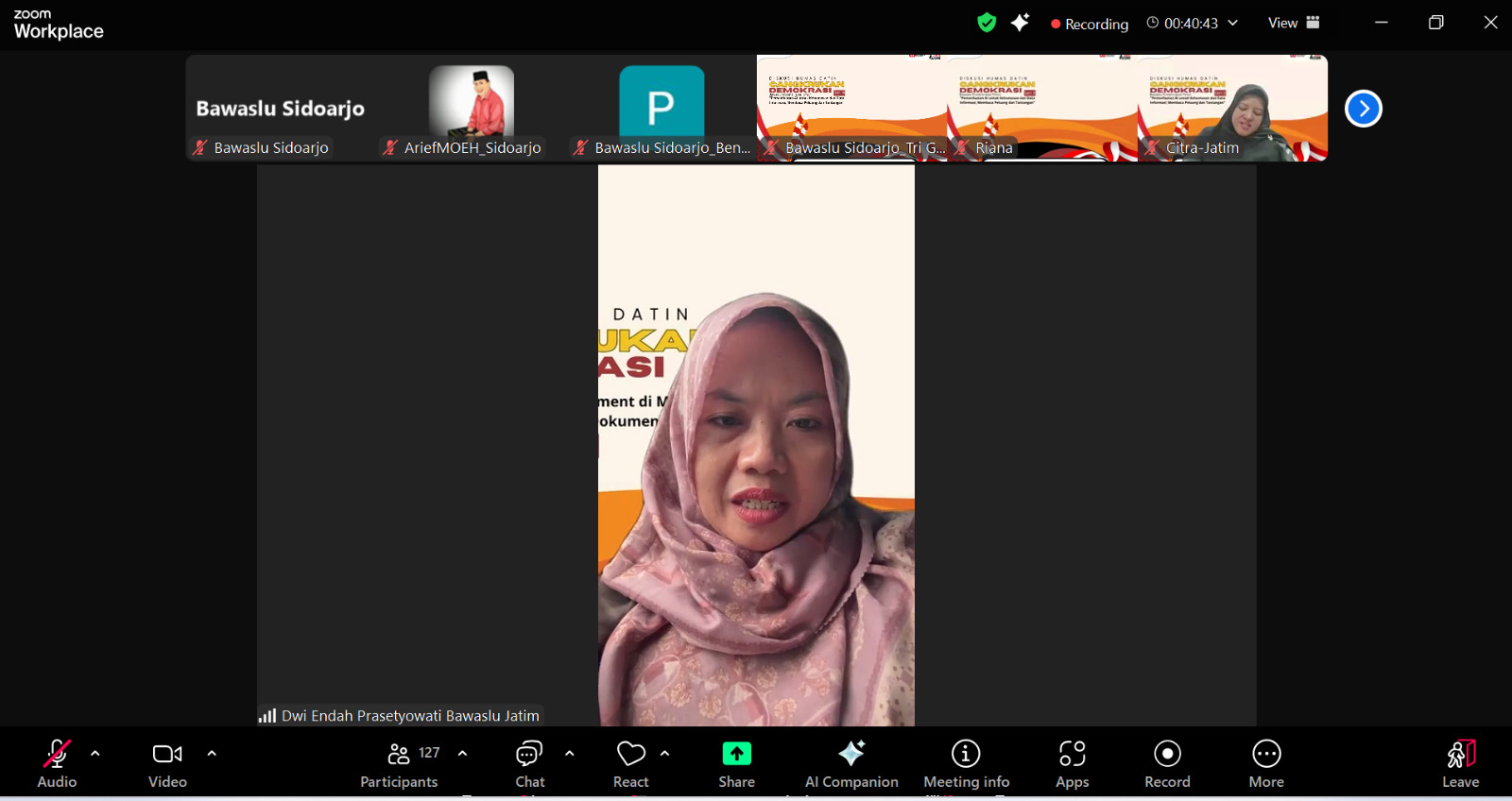
Task: Open the More options menu
Action: [x=1266, y=764]
